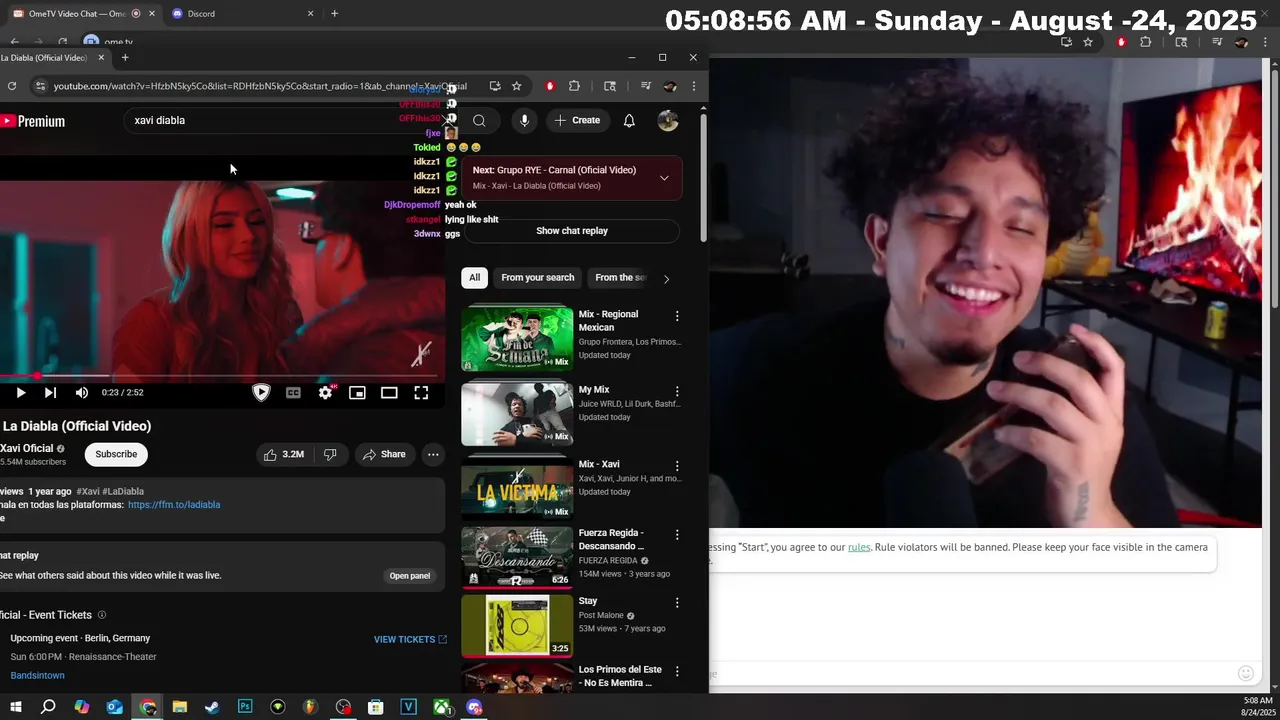Viewport: 1280px width, 720px height.
Task: Show chat replay
Action: click(571, 231)
